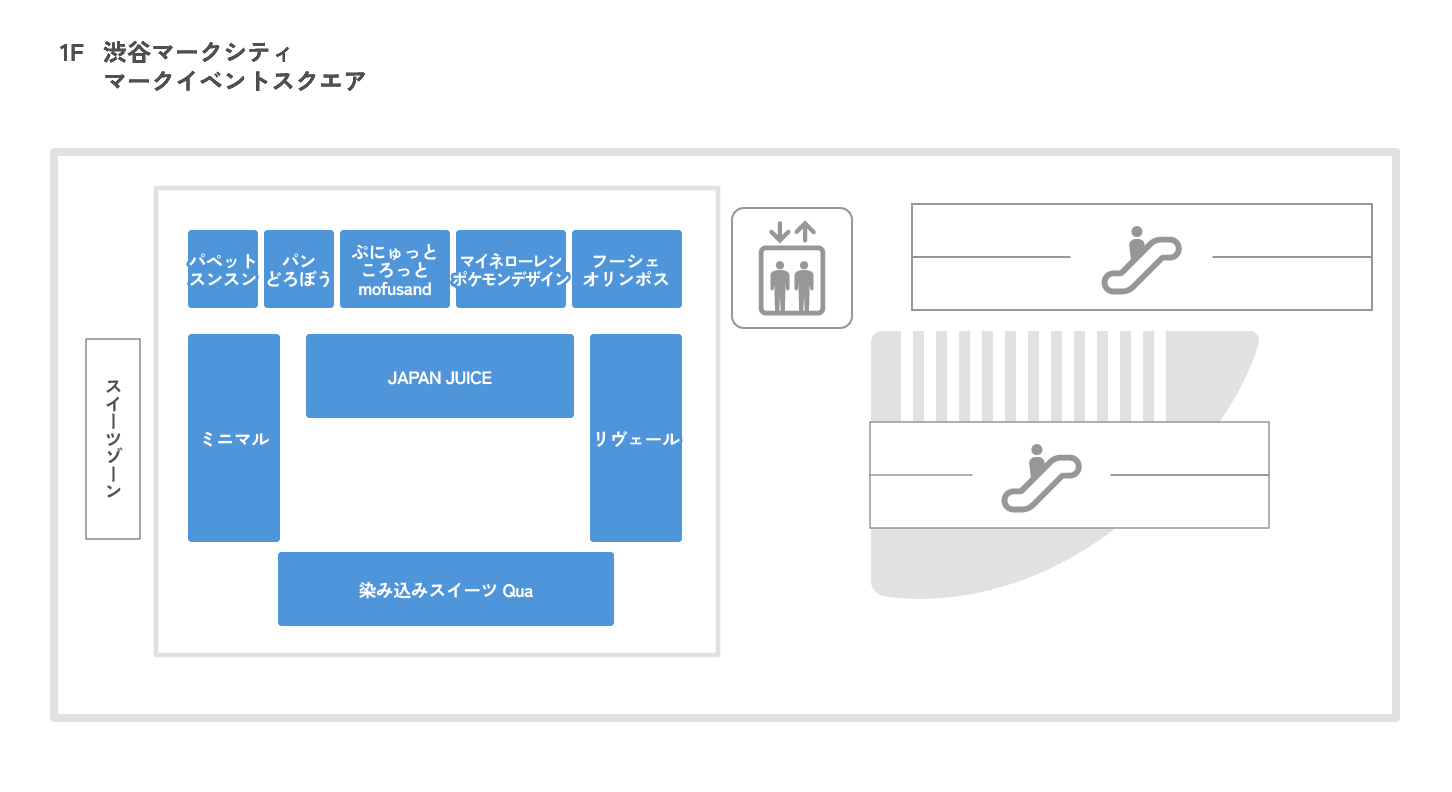Viewport: 1452px width, 792px height.
Task: Click the down arrow above the elevator
Action: pyautogui.click(x=778, y=231)
